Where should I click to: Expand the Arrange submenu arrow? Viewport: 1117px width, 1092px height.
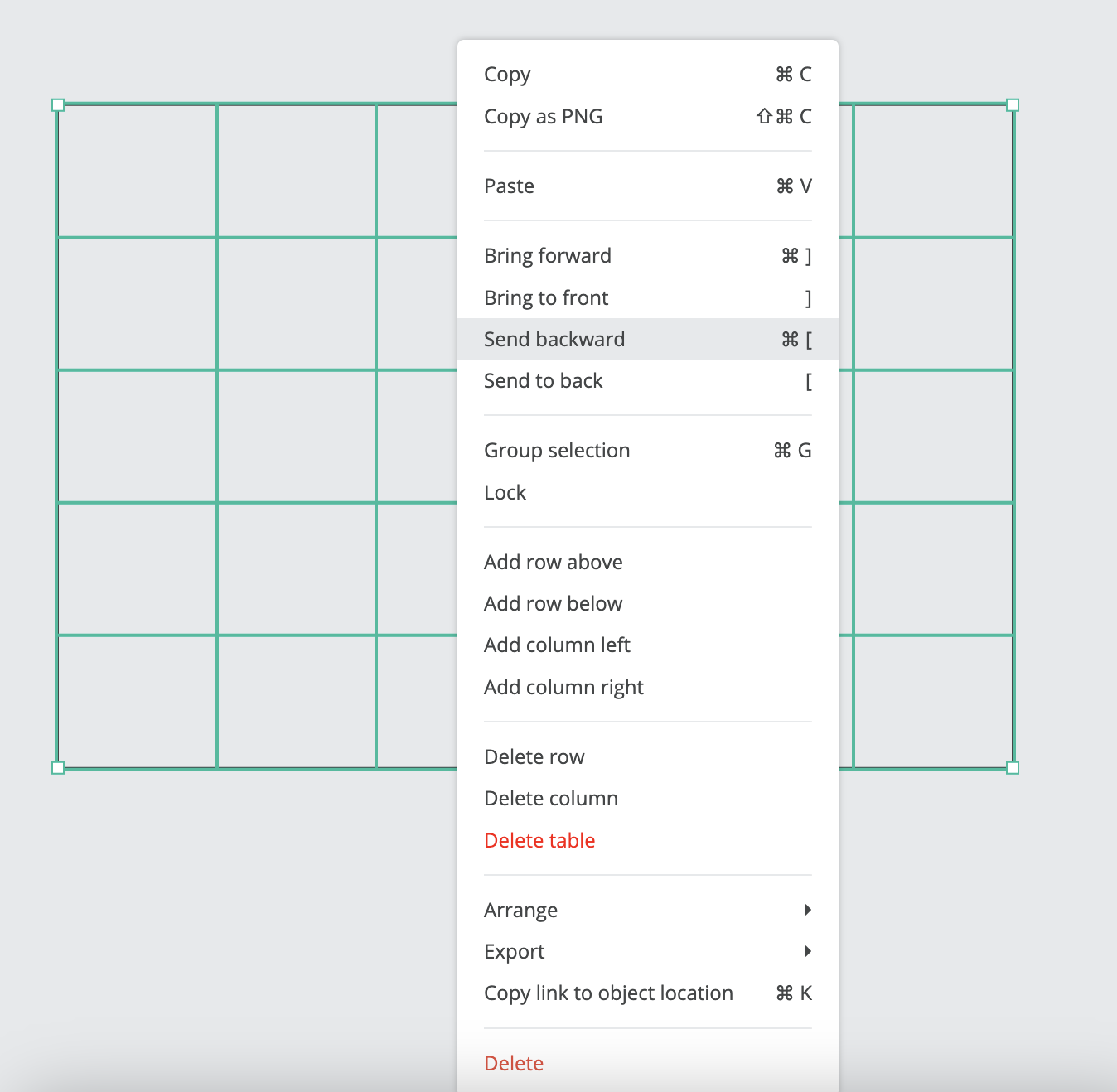click(808, 910)
